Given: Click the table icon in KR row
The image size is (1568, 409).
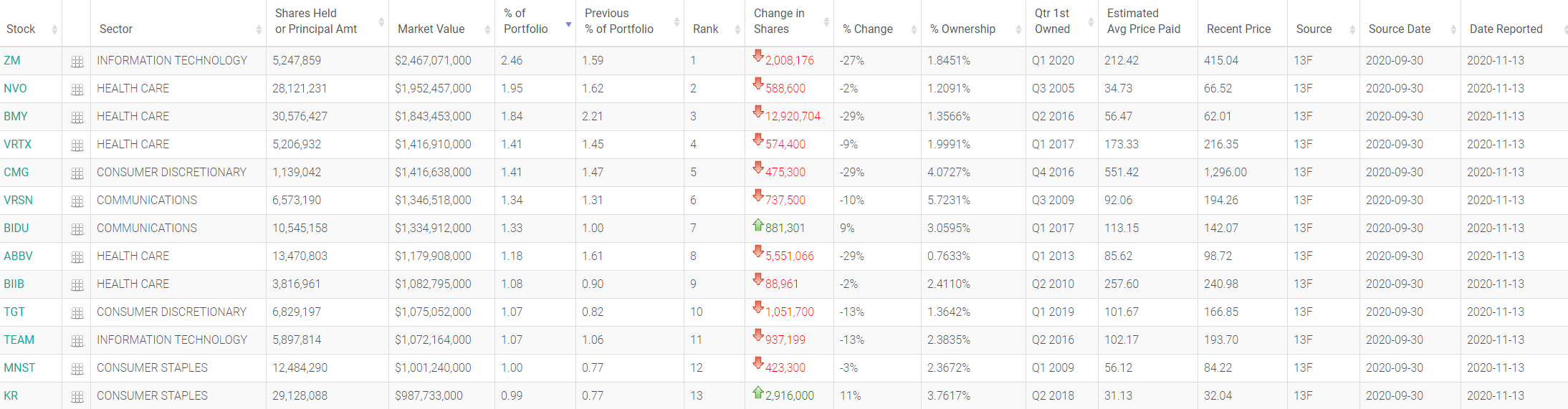Looking at the screenshot, I should [77, 397].
